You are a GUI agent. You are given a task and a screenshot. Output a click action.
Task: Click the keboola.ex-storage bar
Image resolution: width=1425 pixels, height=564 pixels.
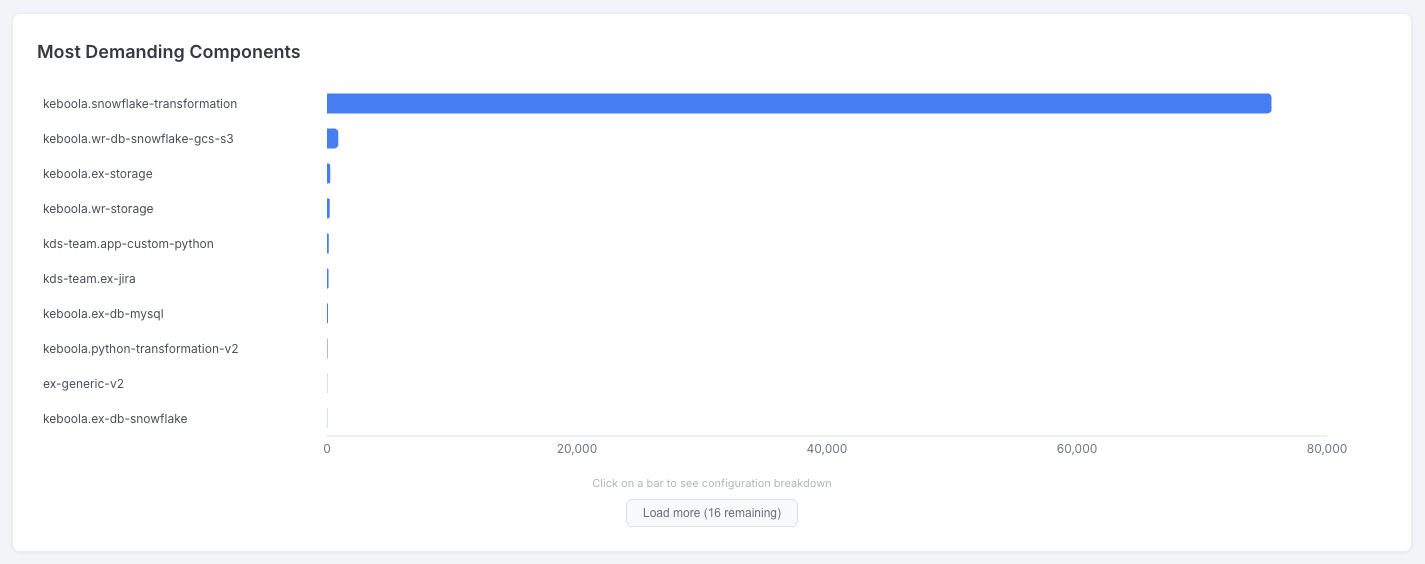[x=328, y=174]
